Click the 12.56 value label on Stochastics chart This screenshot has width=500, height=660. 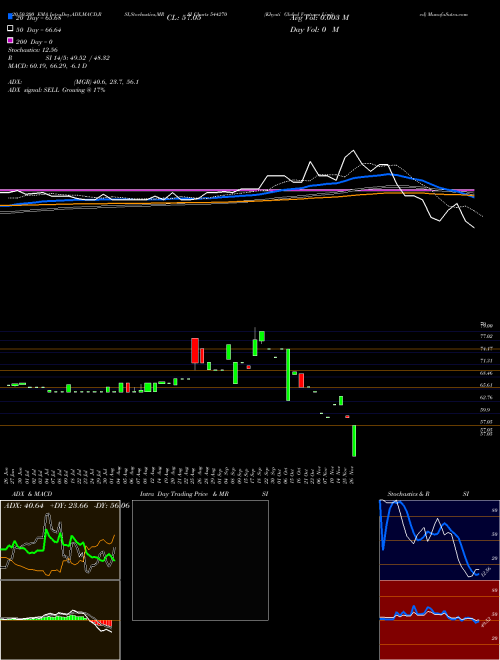[486, 572]
